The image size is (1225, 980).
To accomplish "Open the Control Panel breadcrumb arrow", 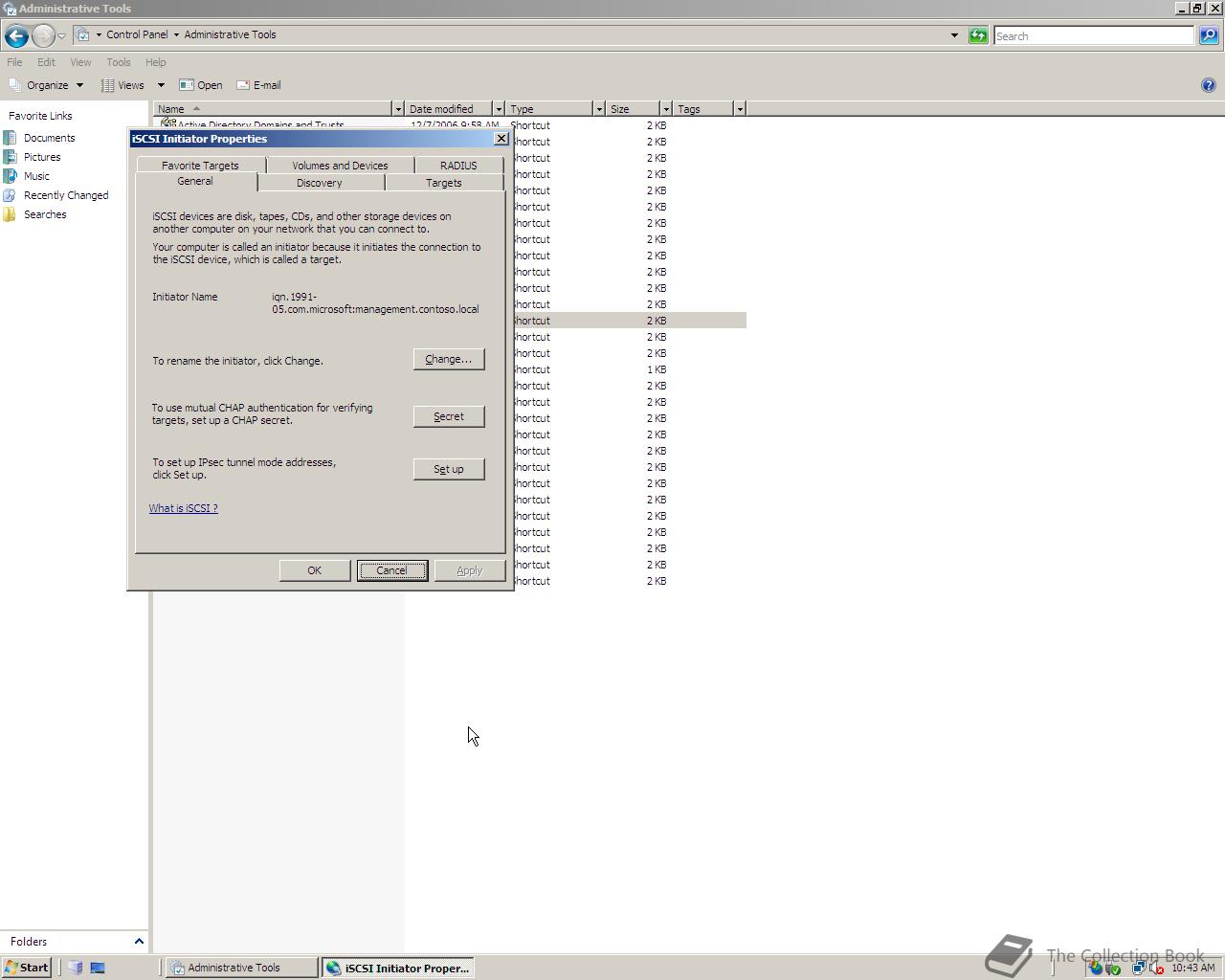I will pyautogui.click(x=176, y=34).
